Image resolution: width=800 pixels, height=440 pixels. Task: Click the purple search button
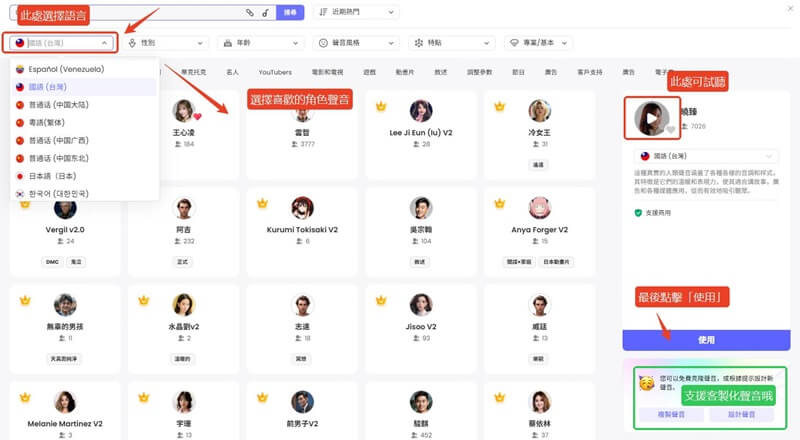(290, 12)
